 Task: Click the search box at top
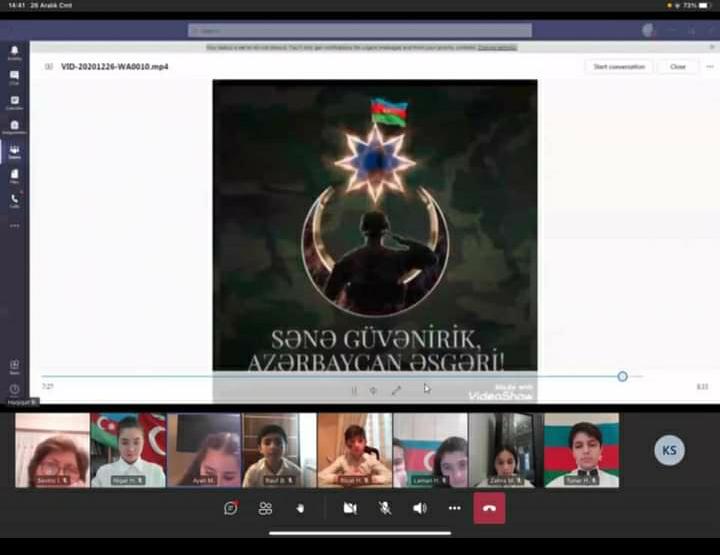click(x=360, y=30)
